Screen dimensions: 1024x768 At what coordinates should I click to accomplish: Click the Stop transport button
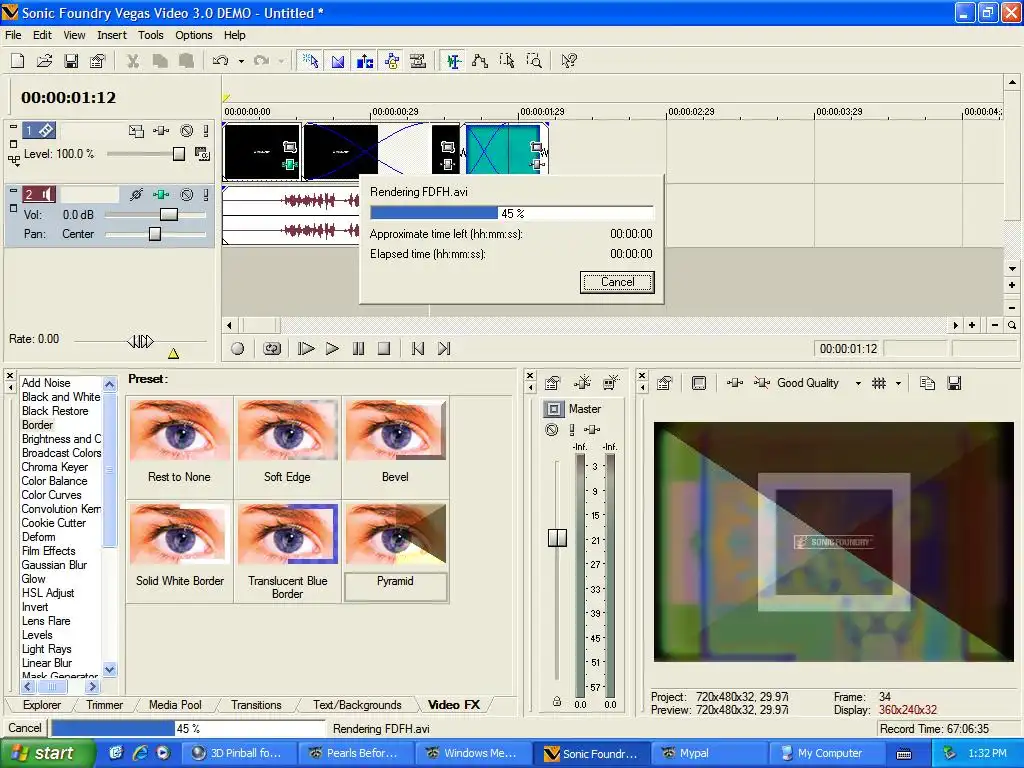point(384,349)
